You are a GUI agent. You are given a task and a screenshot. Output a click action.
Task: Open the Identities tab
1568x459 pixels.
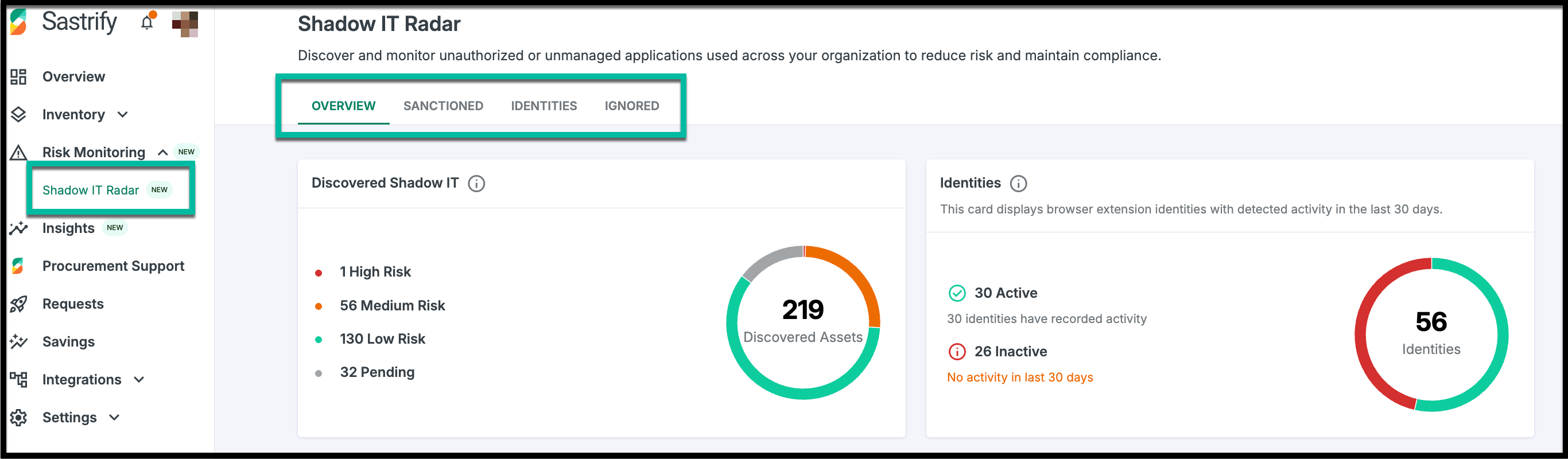[x=544, y=106]
